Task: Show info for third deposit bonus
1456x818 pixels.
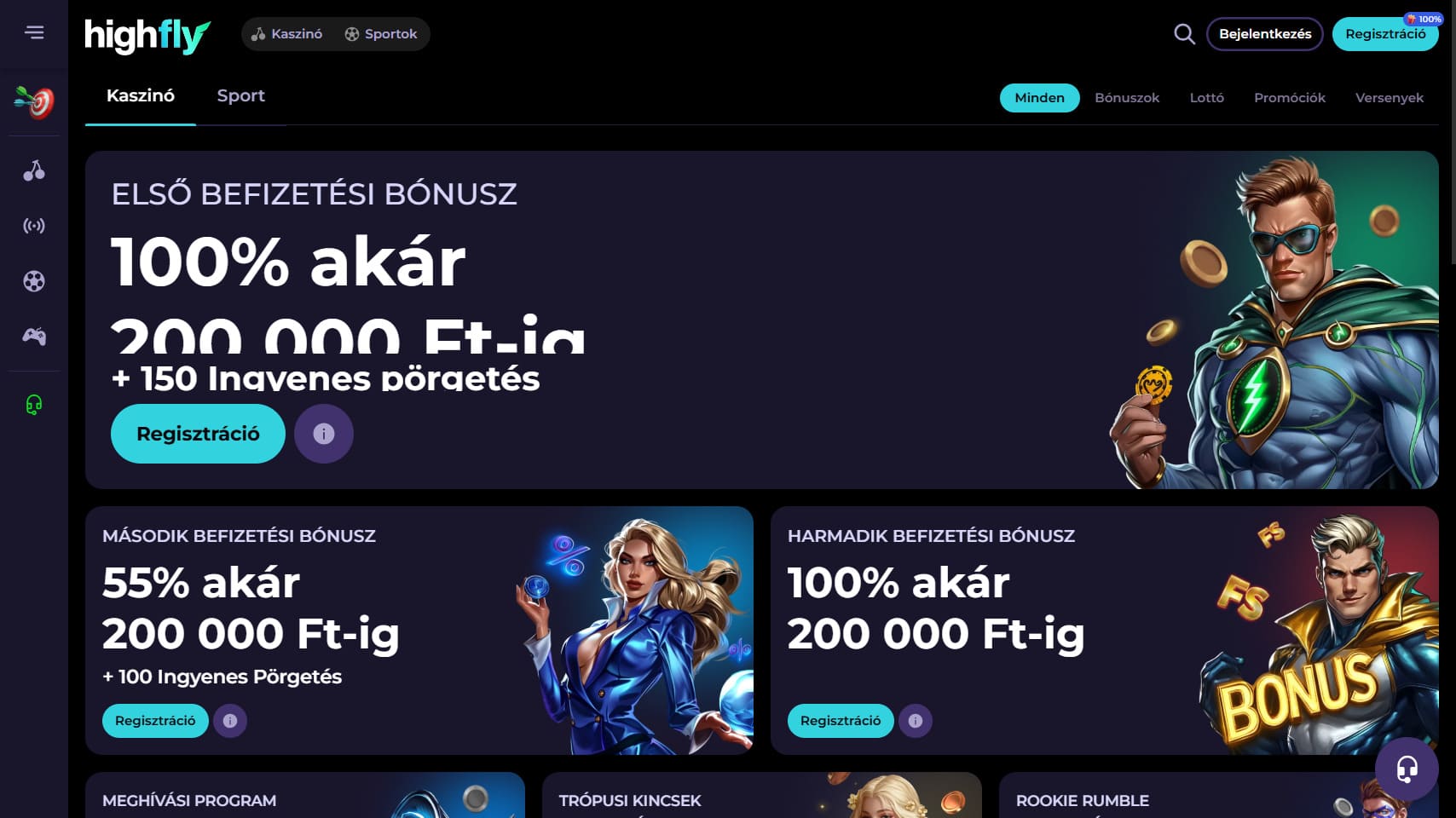Action: (916, 721)
